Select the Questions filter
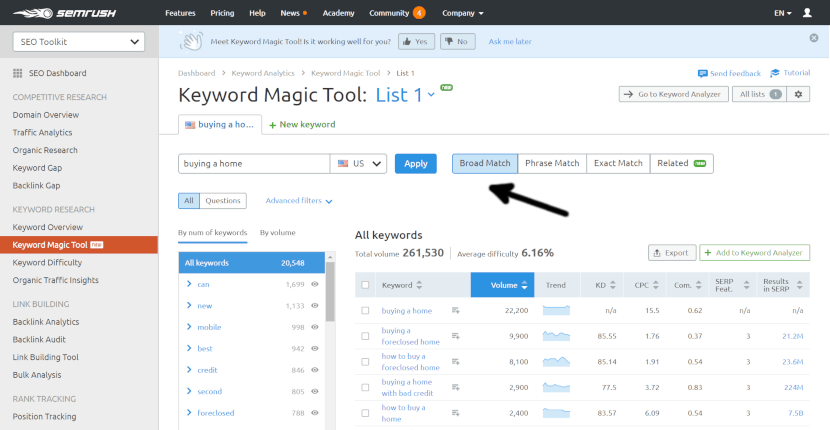This screenshot has width=830, height=430. pyautogui.click(x=223, y=201)
